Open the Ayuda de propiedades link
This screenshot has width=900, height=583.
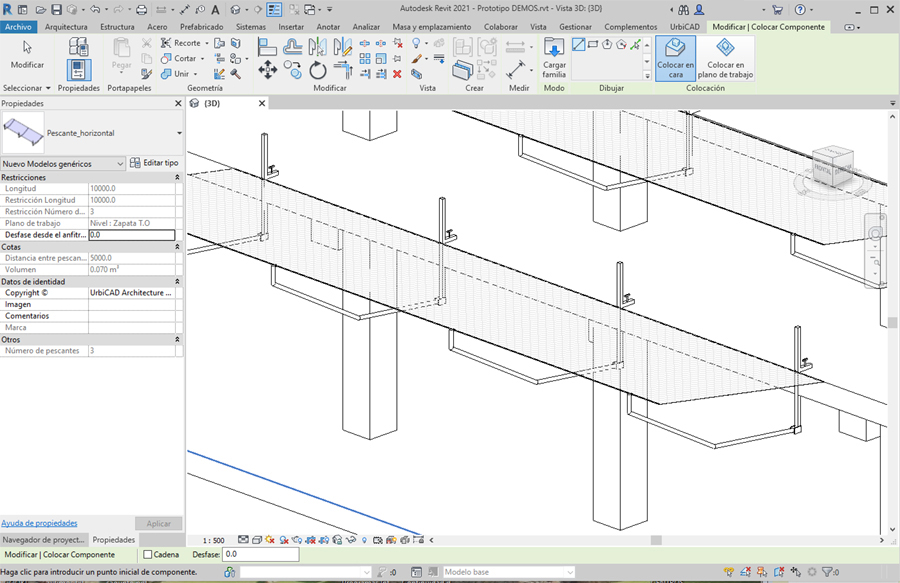(x=39, y=523)
